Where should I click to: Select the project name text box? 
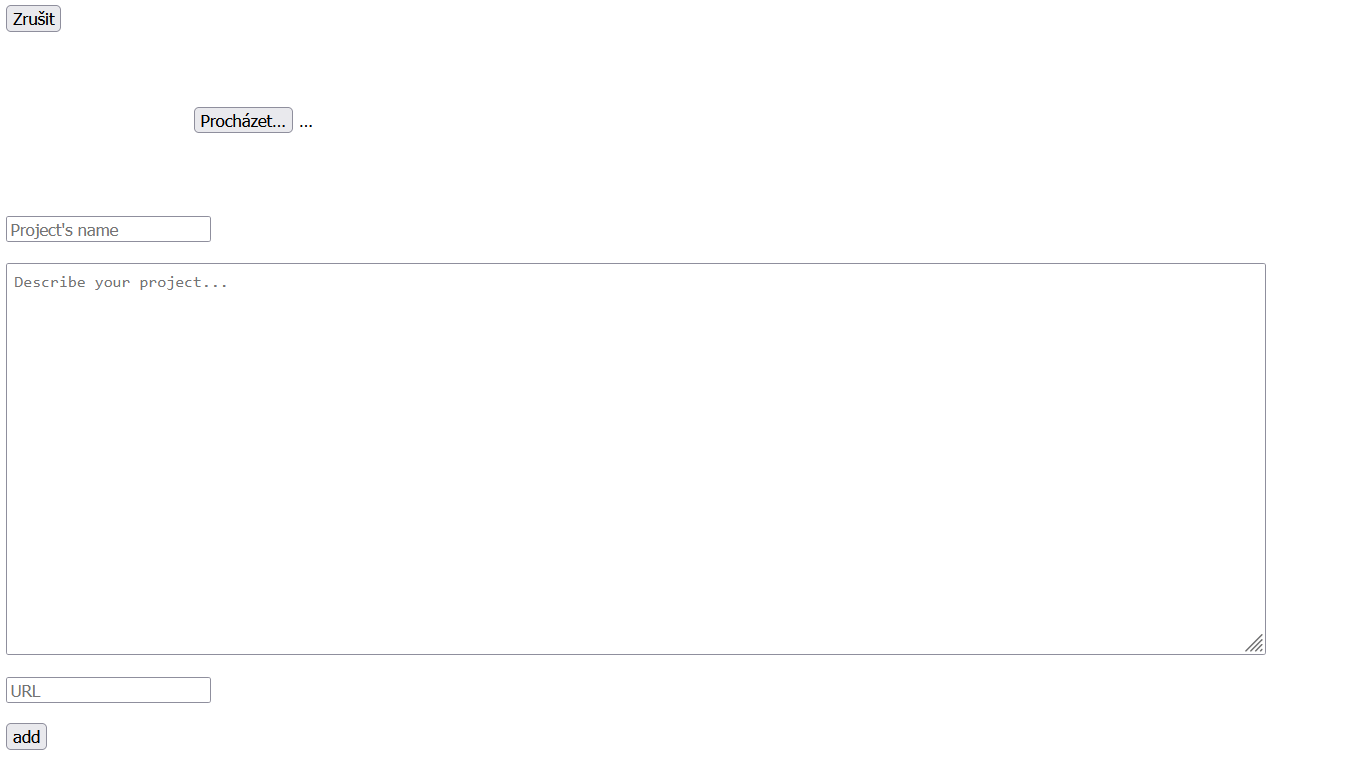(108, 230)
